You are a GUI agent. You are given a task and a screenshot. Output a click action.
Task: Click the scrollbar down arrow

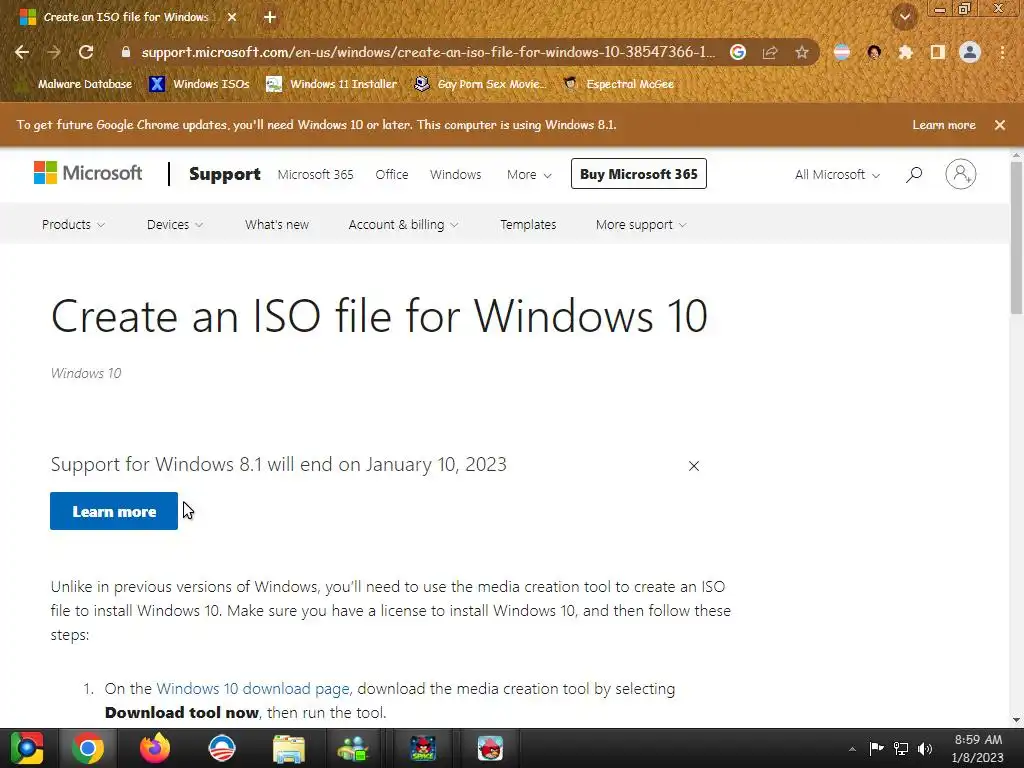[x=1016, y=720]
